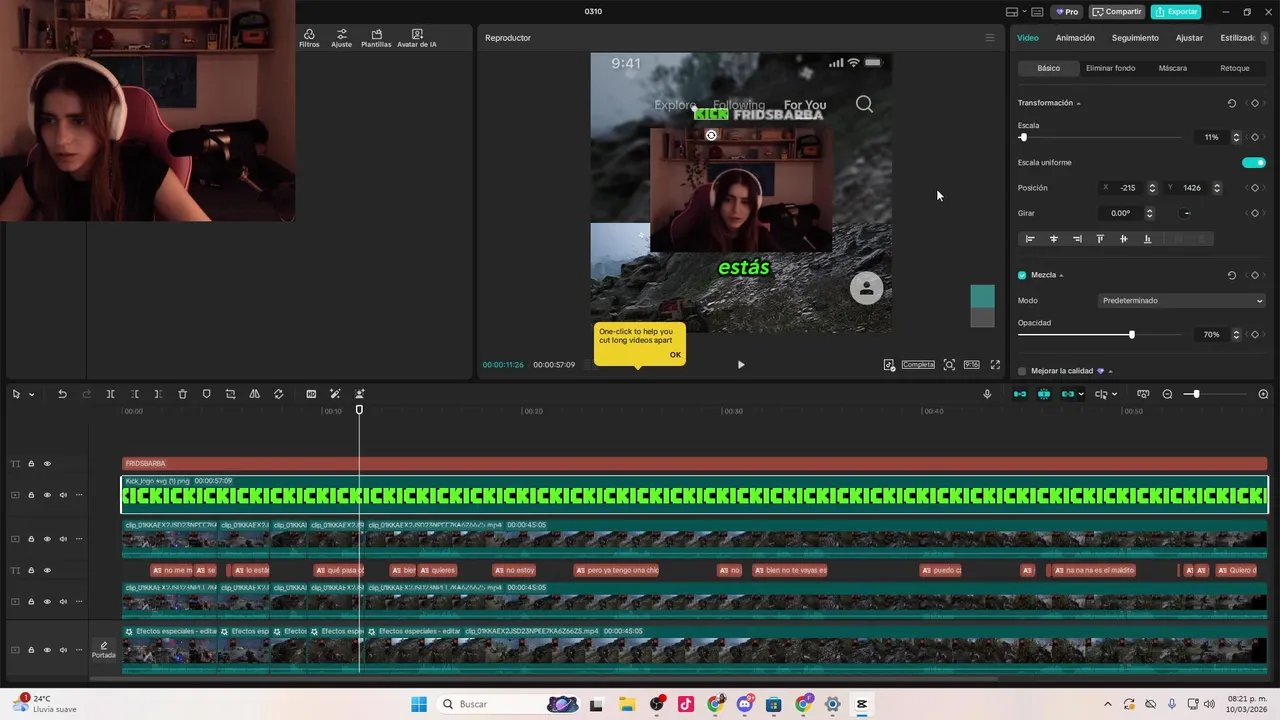Viewport: 1280px width, 720px height.
Task: Click zoom-to-fit timeline icon
Action: point(1143,394)
